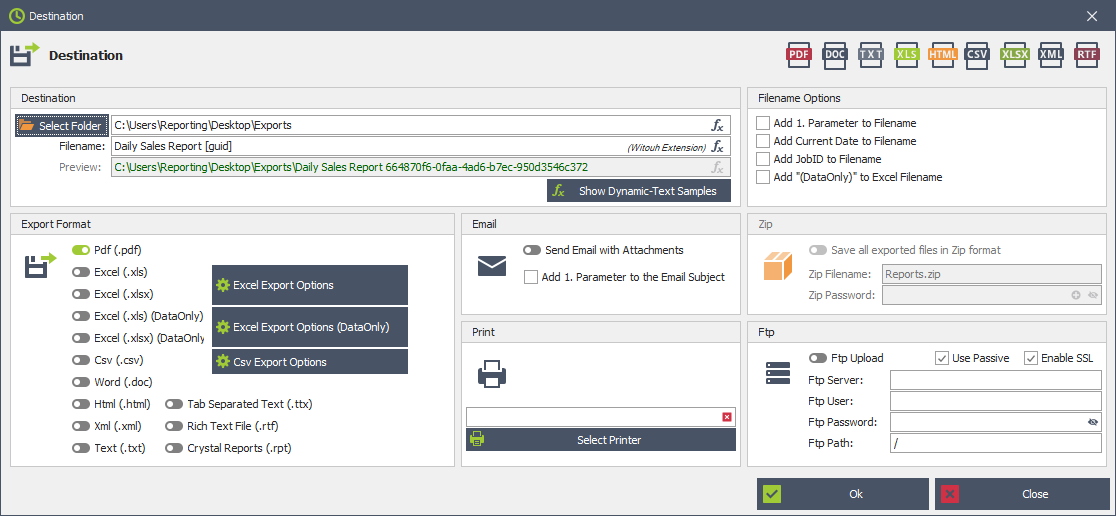This screenshot has width=1116, height=516.
Task: Reveal the Ftp Password with eye icon
Action: [1093, 422]
